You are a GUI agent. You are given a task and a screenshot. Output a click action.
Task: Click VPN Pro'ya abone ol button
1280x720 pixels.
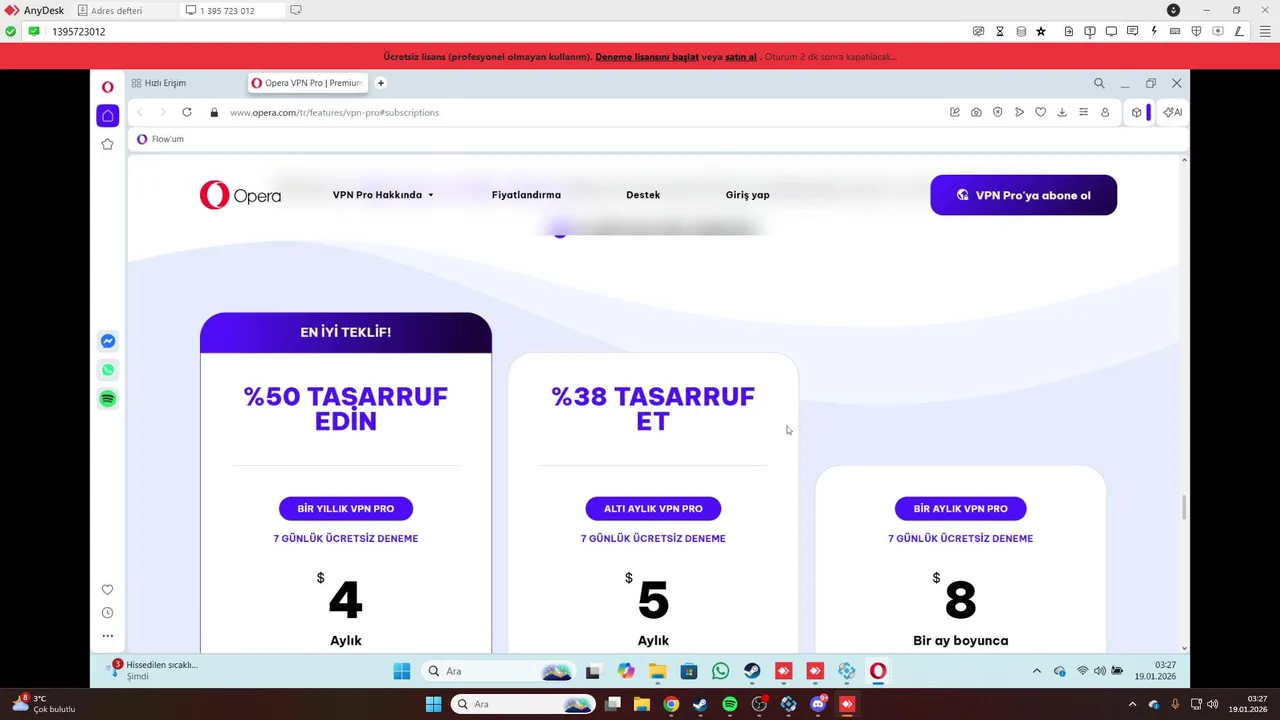point(1023,195)
